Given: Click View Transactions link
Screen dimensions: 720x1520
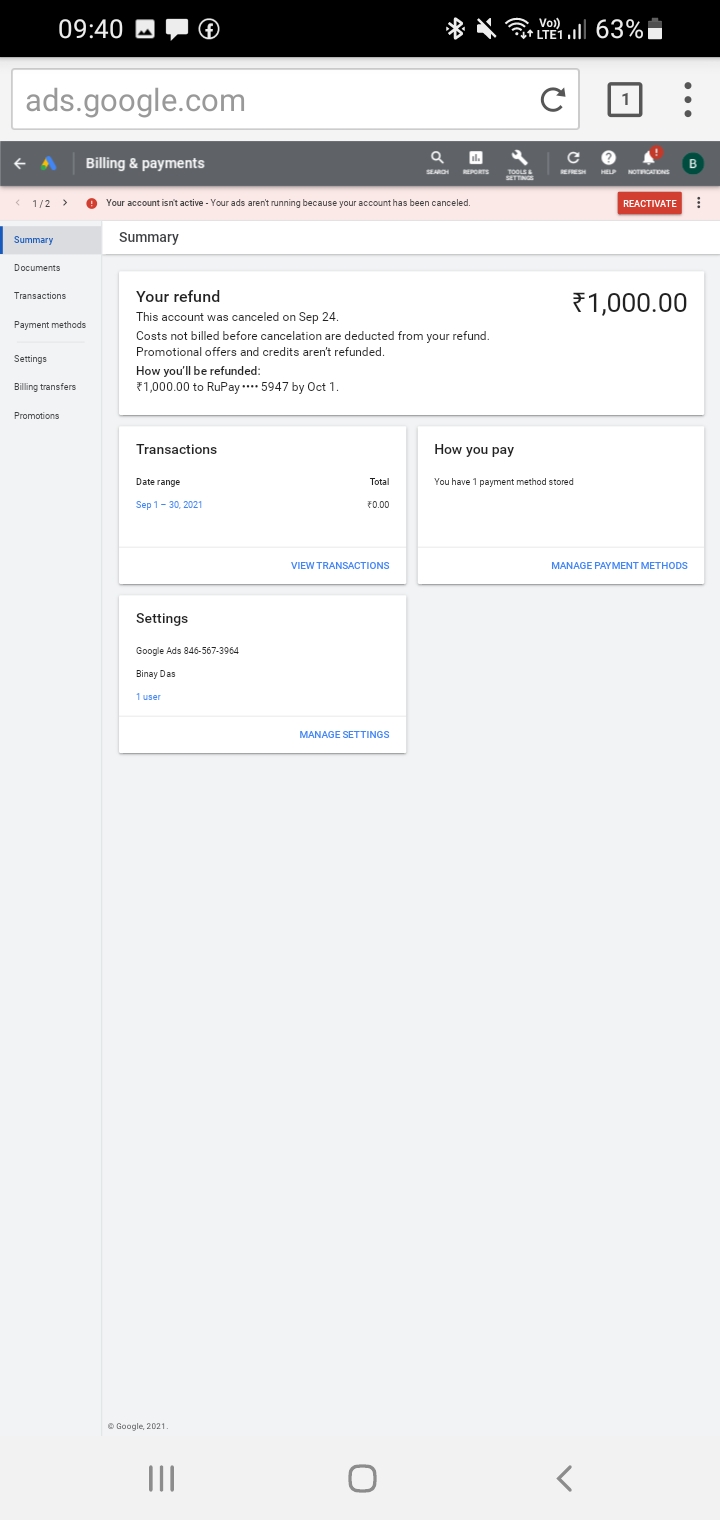Looking at the screenshot, I should [x=340, y=566].
